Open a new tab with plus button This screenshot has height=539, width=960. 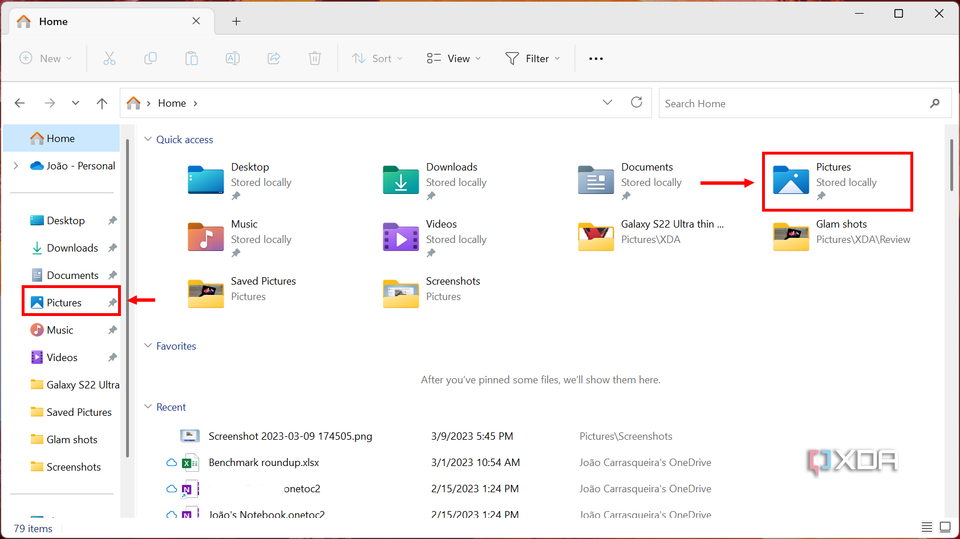coord(236,21)
